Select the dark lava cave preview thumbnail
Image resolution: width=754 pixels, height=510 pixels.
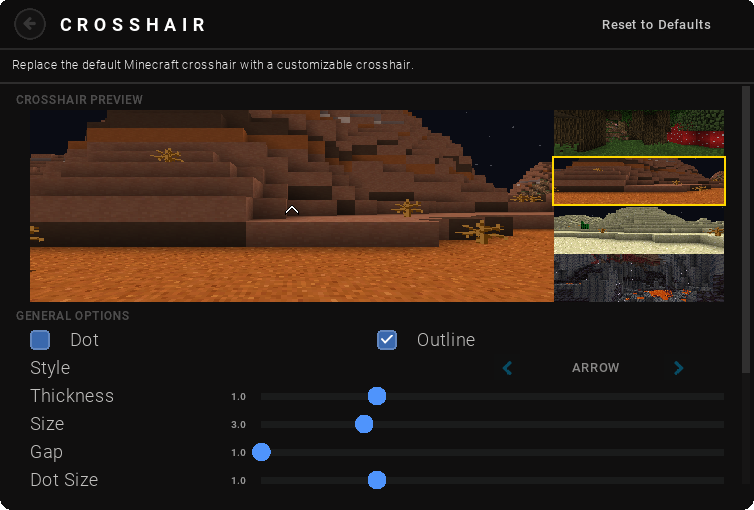tap(639, 278)
